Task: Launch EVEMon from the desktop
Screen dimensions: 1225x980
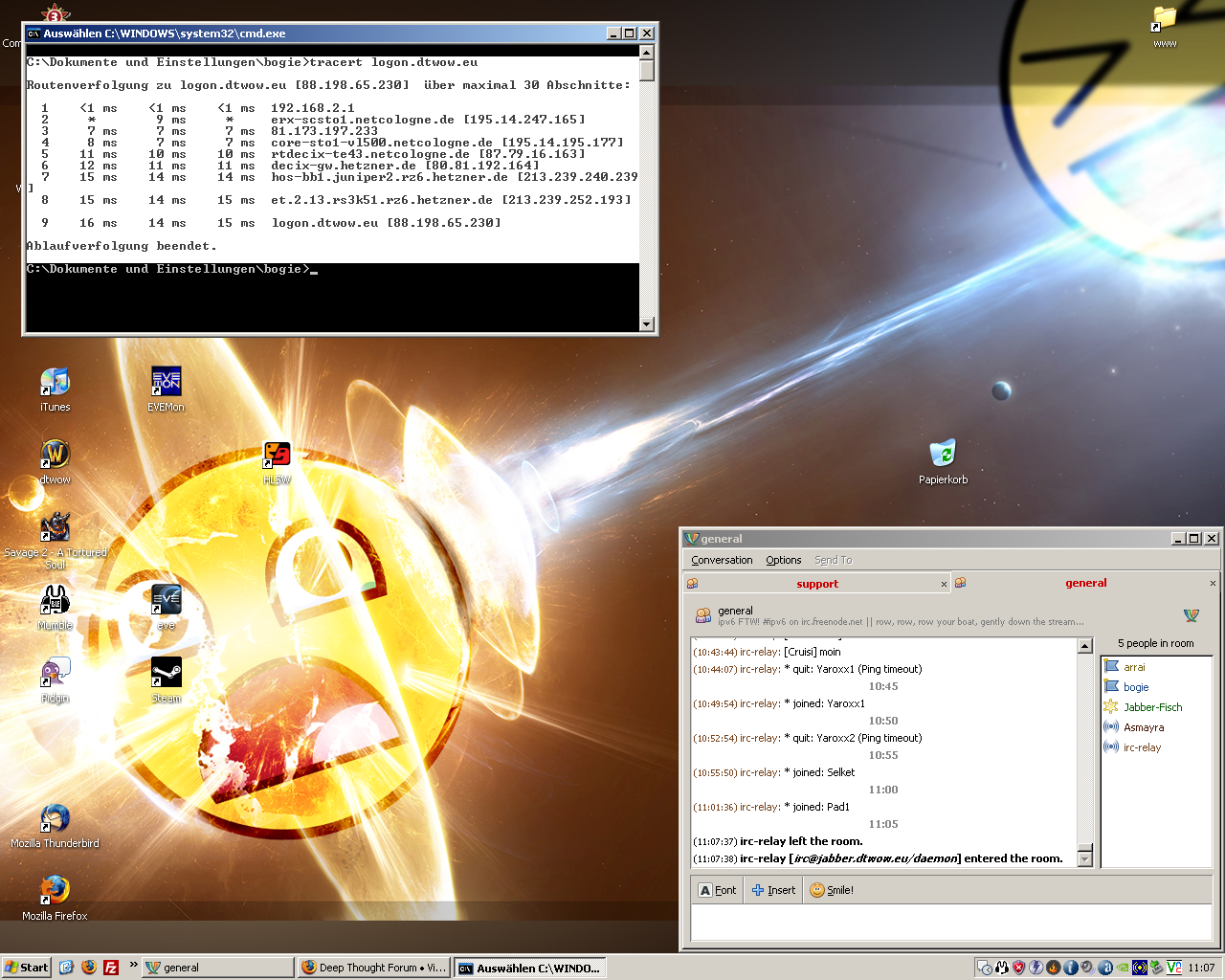Action: coord(166,383)
